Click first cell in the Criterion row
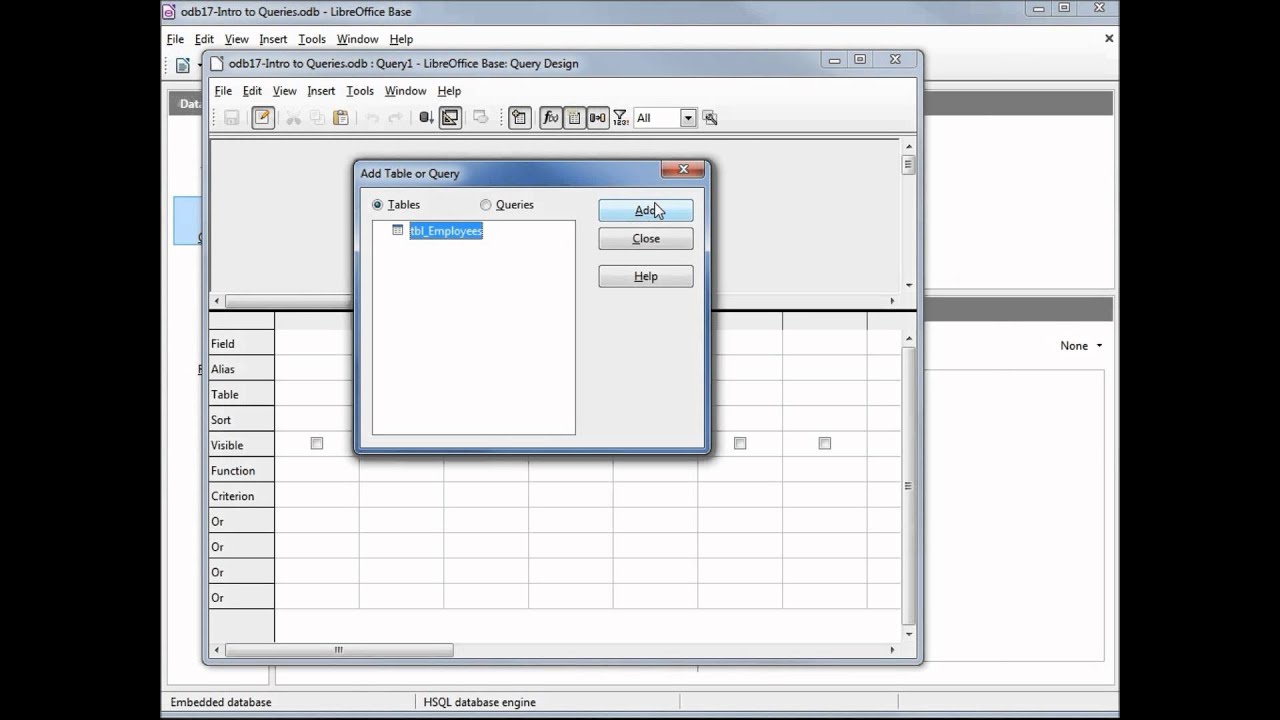The image size is (1280, 720). coord(317,496)
